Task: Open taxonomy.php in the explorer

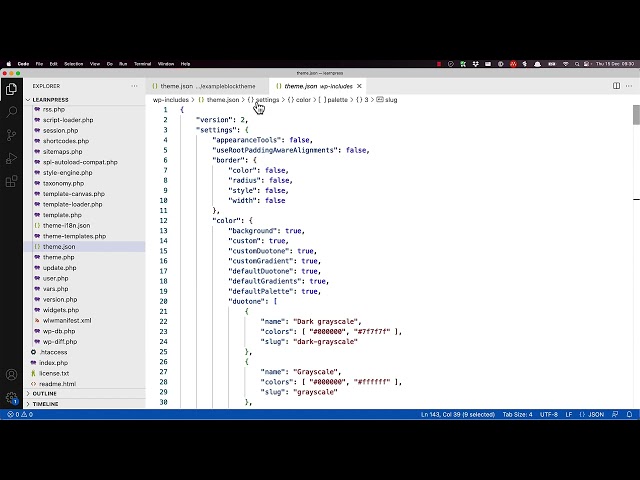Action: coord(63,183)
